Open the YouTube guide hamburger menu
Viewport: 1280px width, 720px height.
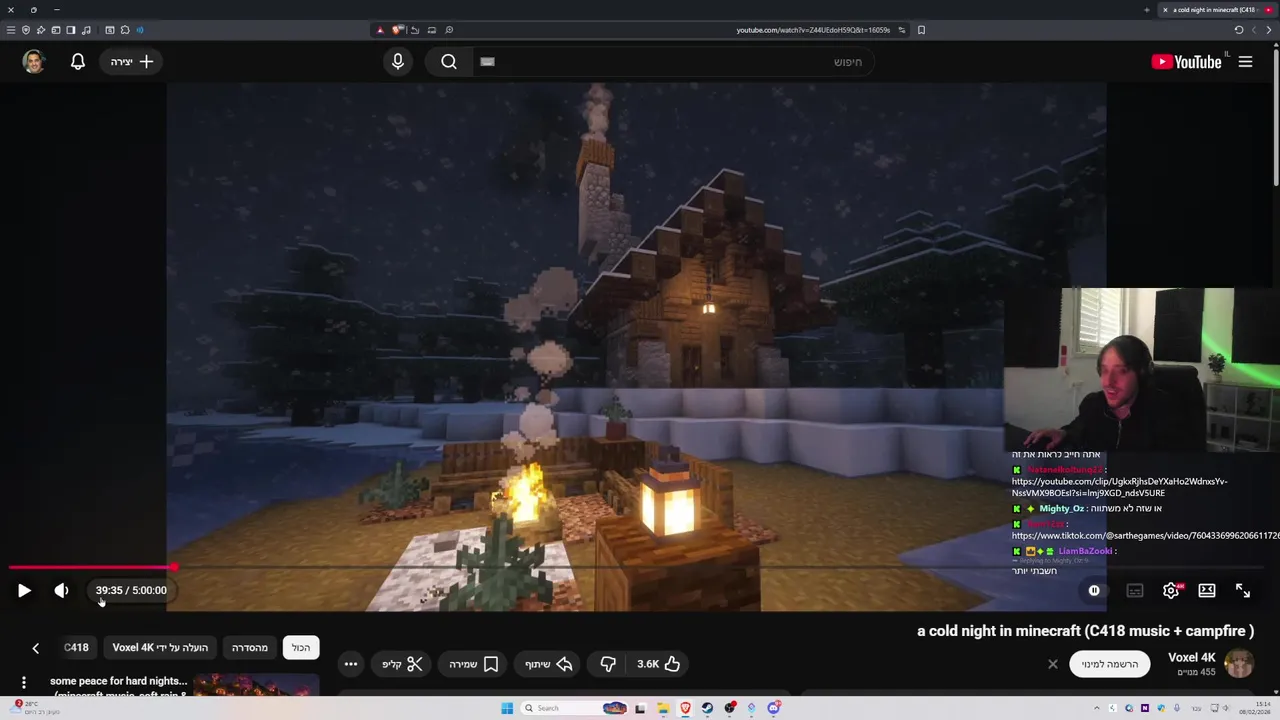(x=1245, y=62)
